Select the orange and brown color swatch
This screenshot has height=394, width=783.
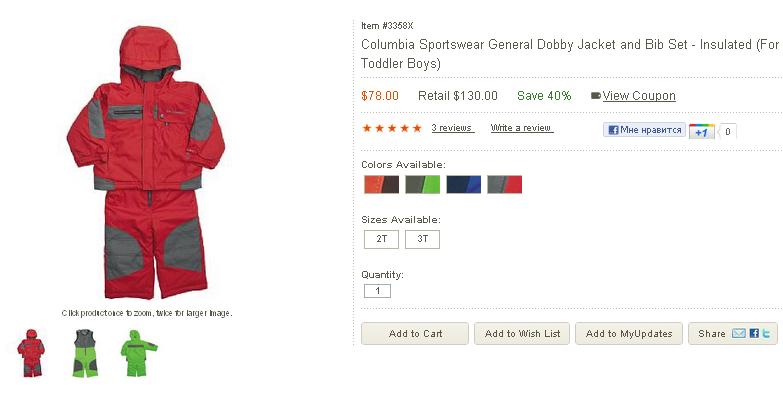point(382,184)
